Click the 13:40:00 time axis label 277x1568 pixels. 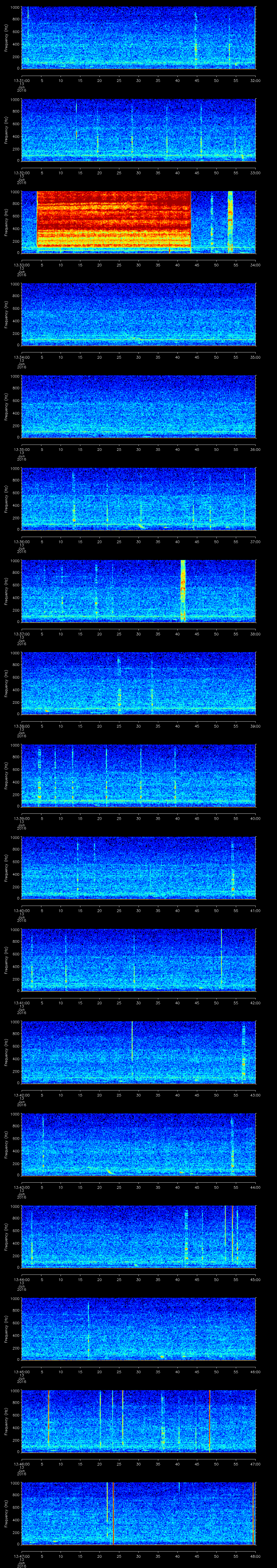[x=21, y=910]
